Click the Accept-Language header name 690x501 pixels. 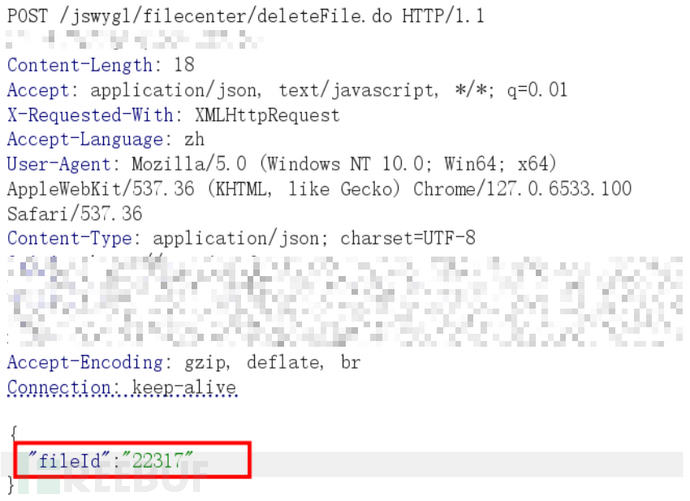click(85, 139)
